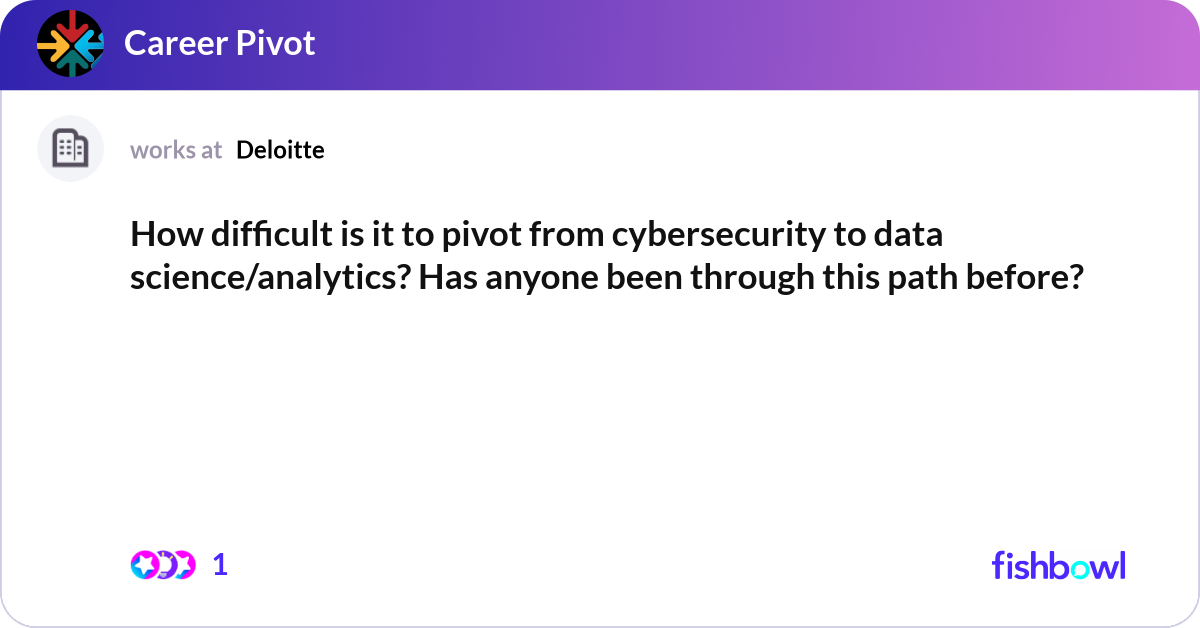Expand the poster's profile via the avatar

pyautogui.click(x=70, y=148)
